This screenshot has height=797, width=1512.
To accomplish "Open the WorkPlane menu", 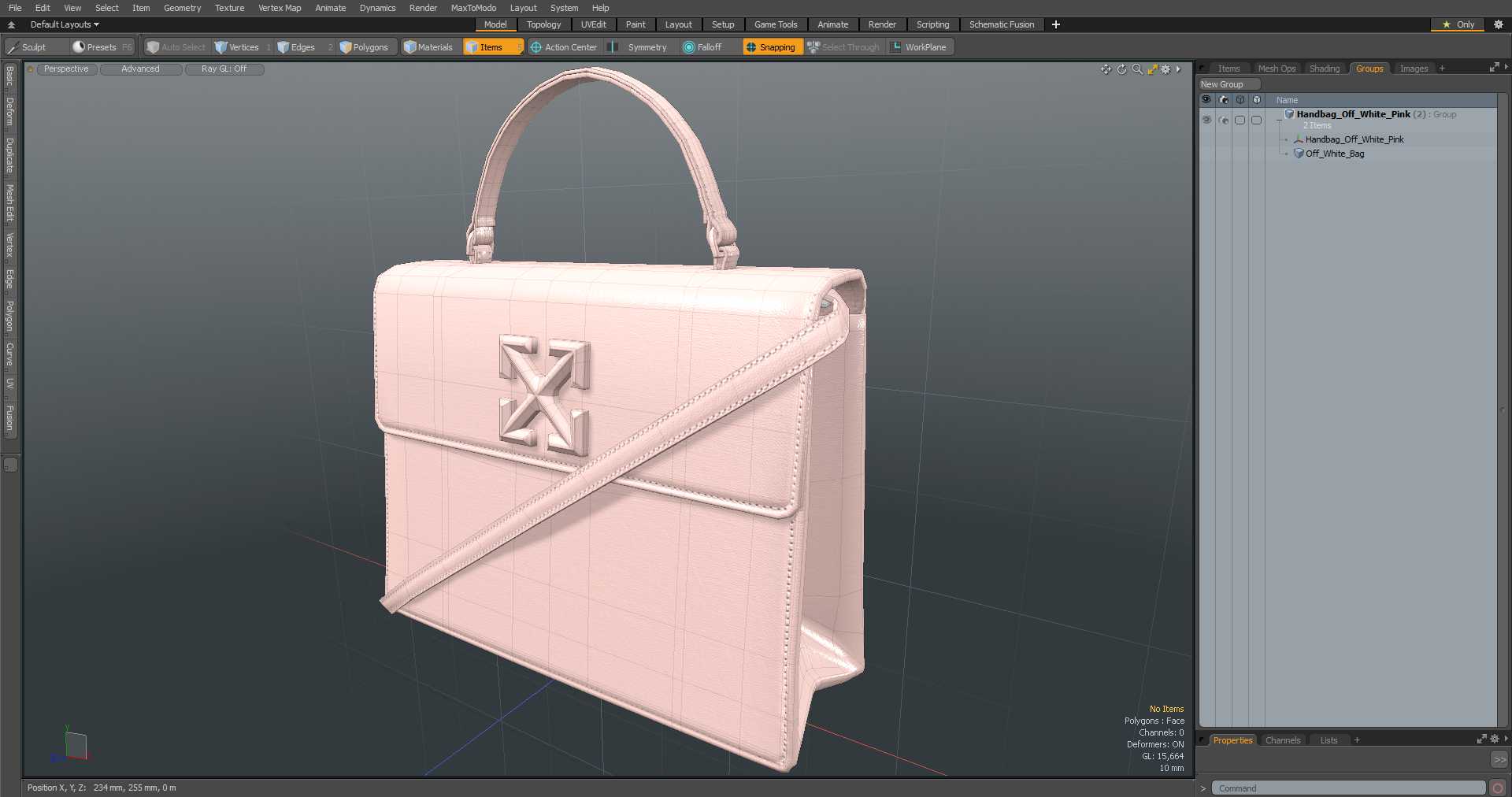I will click(921, 47).
